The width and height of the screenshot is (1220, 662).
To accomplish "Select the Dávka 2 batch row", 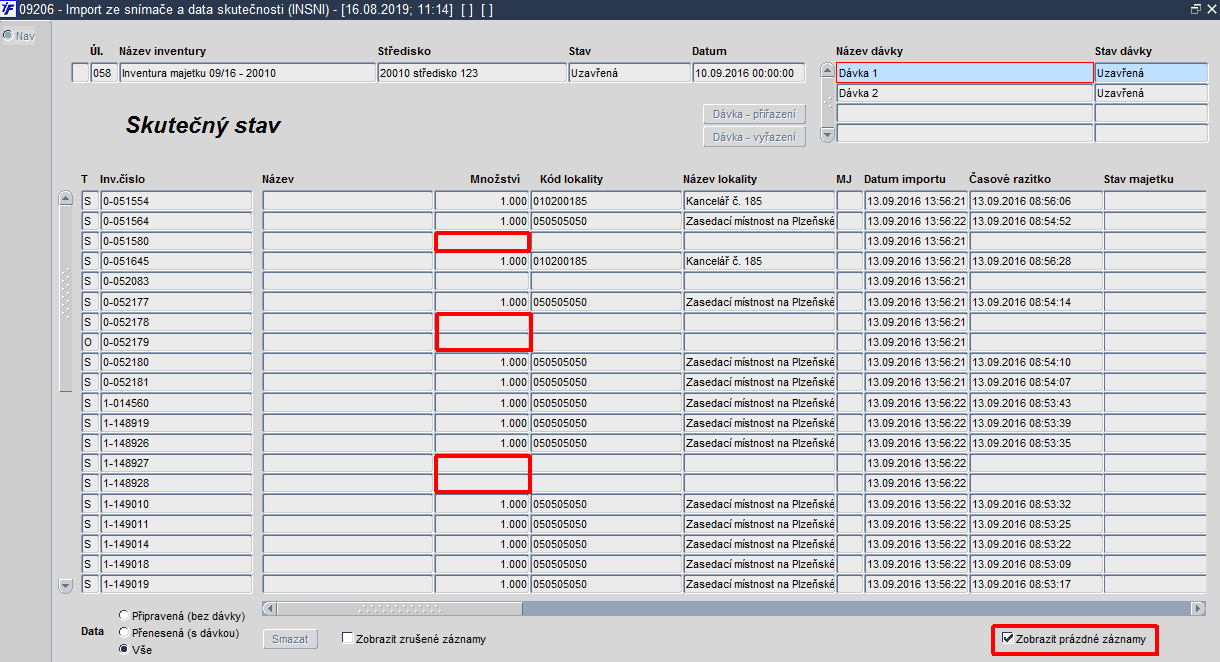I will coord(964,93).
